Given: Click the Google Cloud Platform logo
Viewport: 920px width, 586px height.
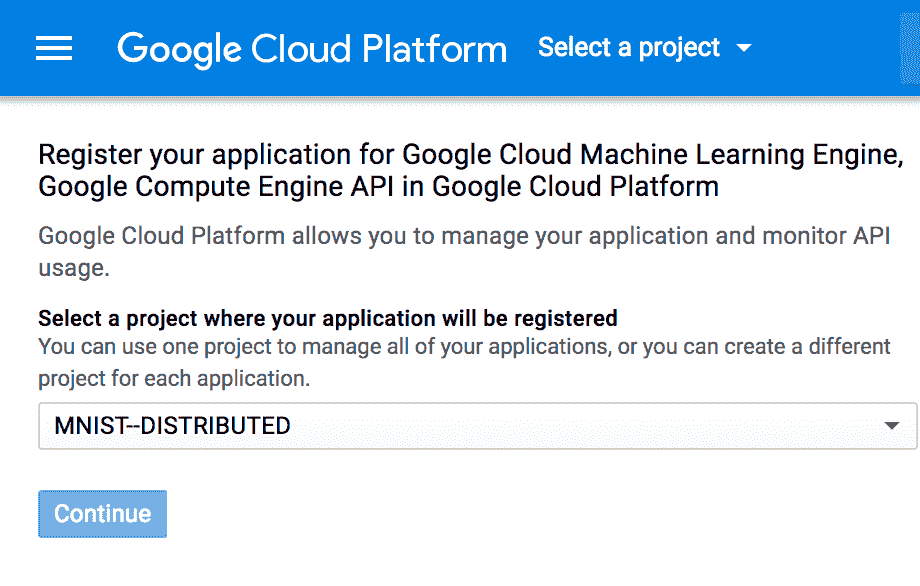Looking at the screenshot, I should 312,49.
